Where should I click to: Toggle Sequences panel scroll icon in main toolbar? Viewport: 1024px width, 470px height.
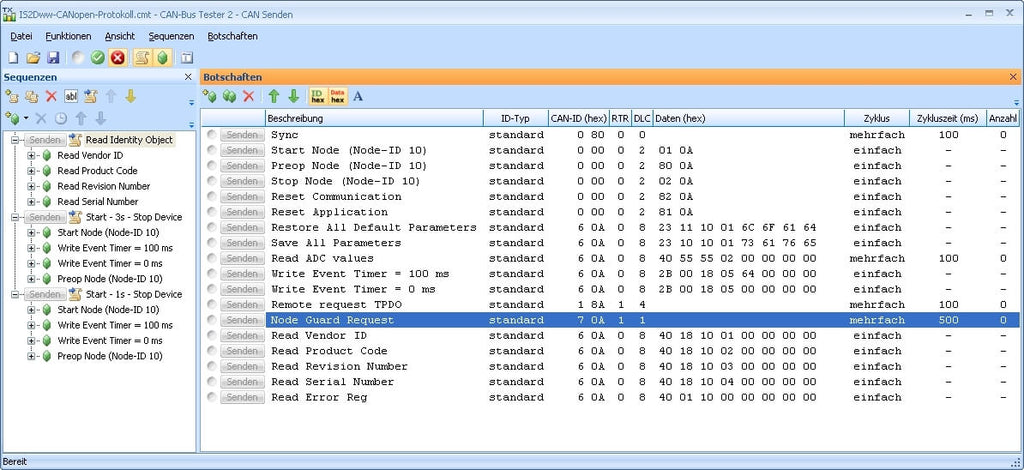click(x=142, y=57)
